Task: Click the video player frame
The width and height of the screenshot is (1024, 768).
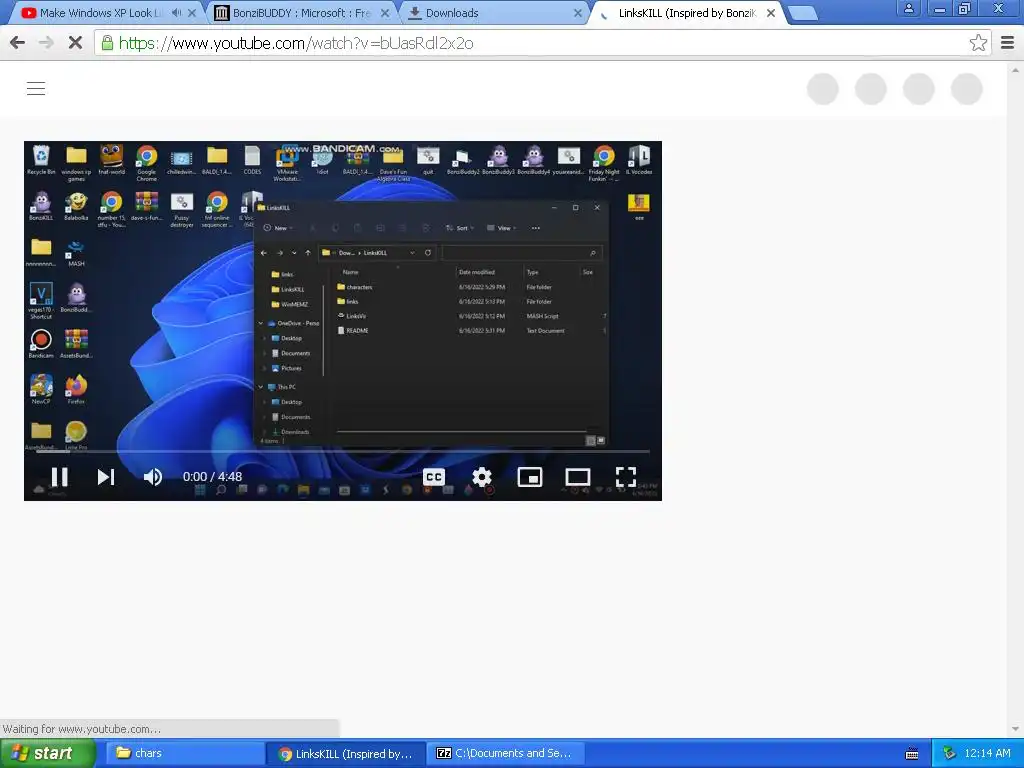Action: point(343,321)
